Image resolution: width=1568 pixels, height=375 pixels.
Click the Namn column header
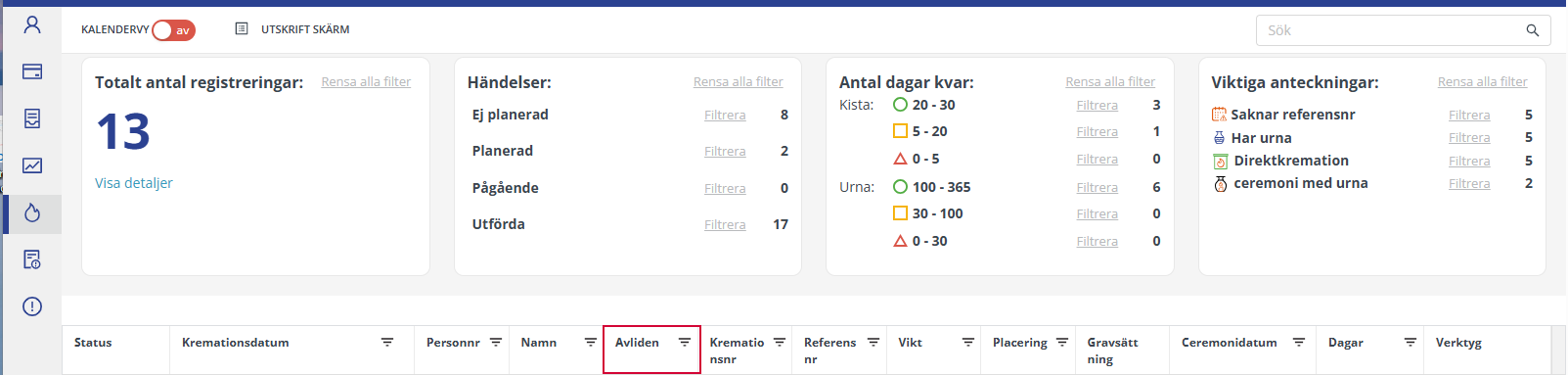point(539,343)
